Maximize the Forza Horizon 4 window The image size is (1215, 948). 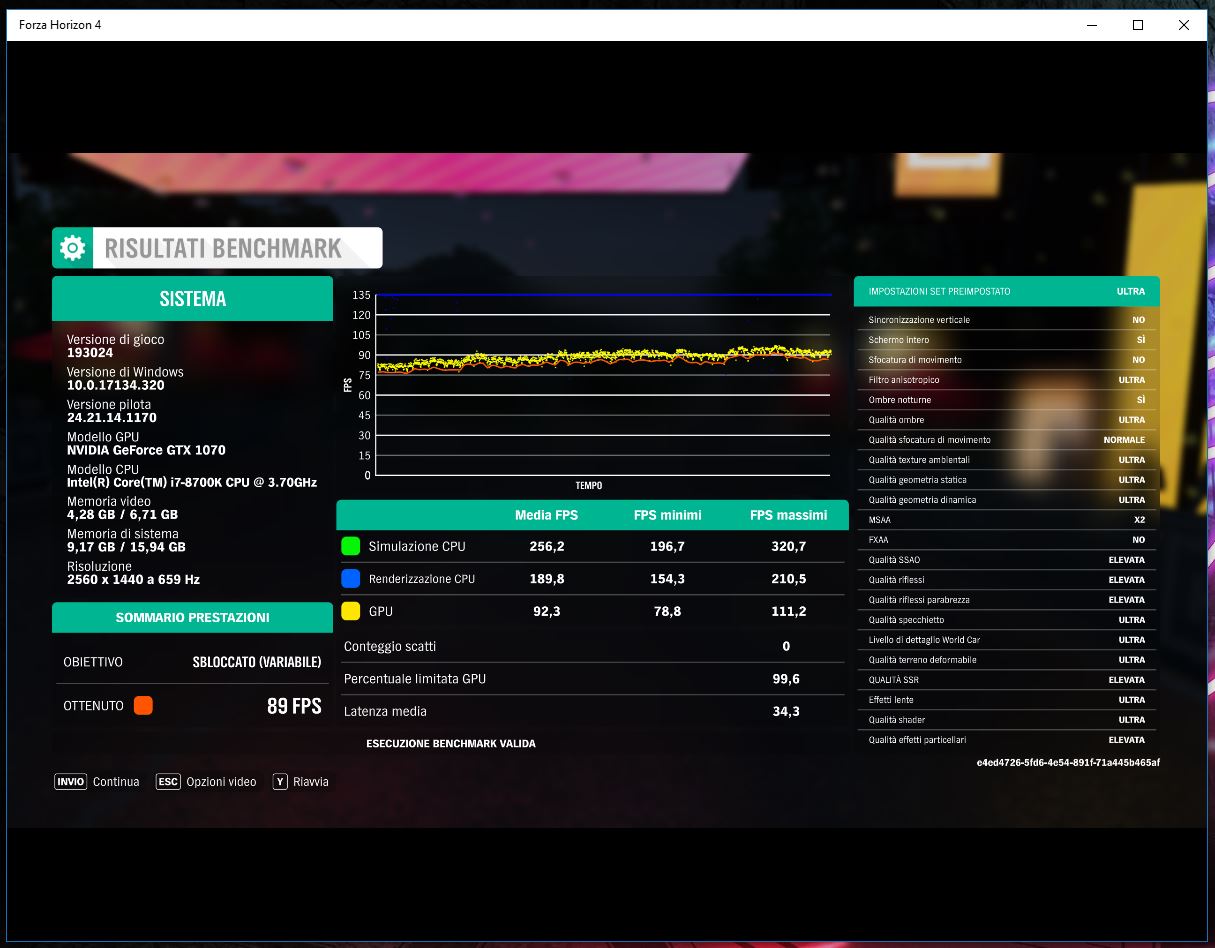pos(1138,25)
